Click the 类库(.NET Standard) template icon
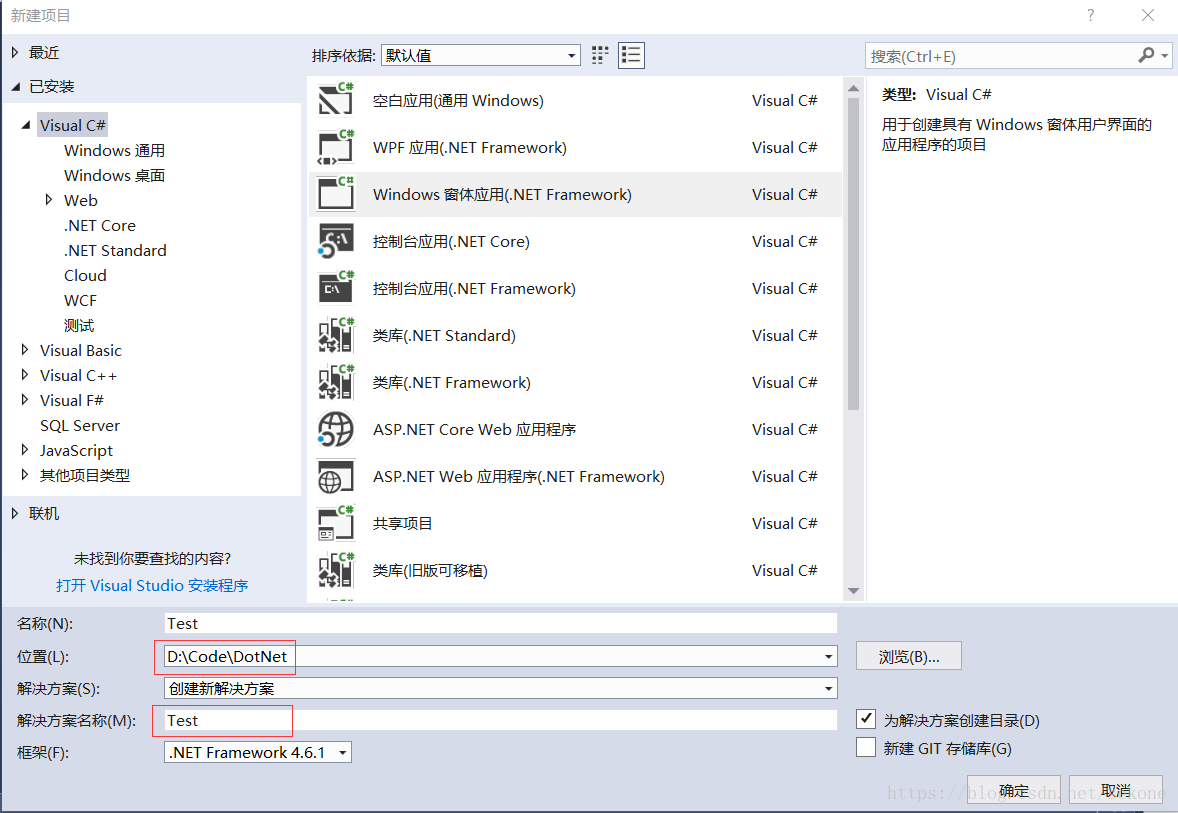 pos(335,335)
